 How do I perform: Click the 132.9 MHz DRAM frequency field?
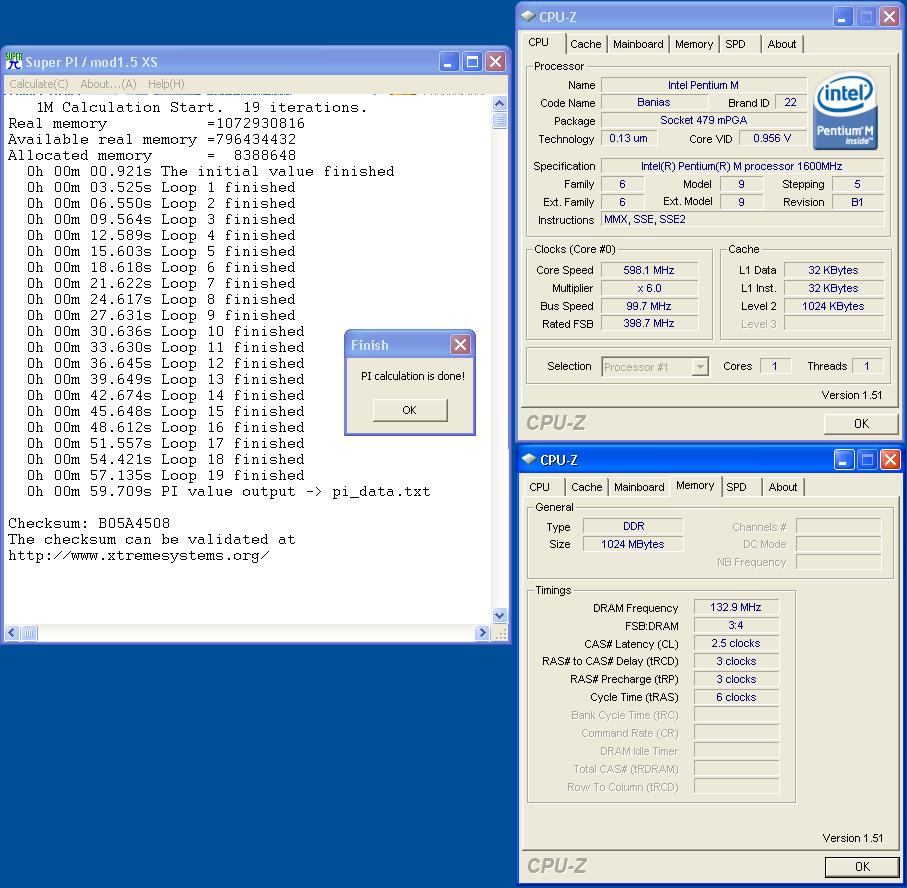pyautogui.click(x=736, y=607)
